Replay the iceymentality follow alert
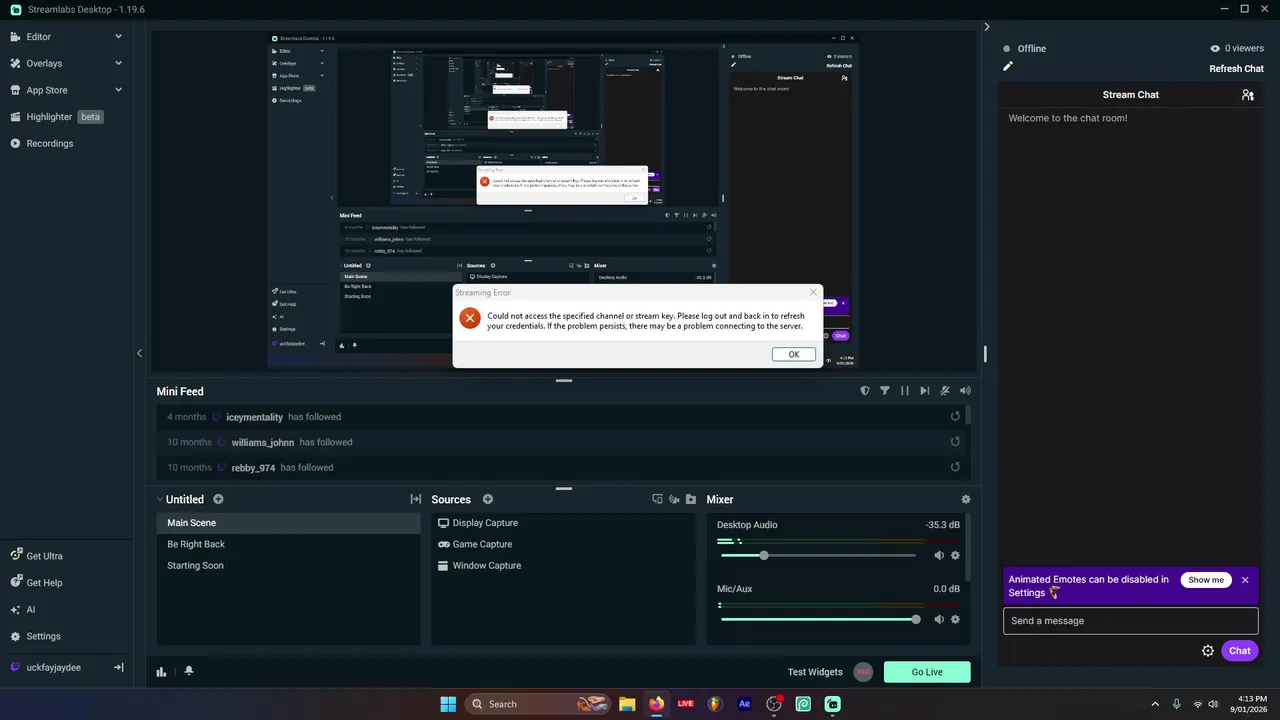This screenshot has width=1280, height=720. click(x=955, y=417)
